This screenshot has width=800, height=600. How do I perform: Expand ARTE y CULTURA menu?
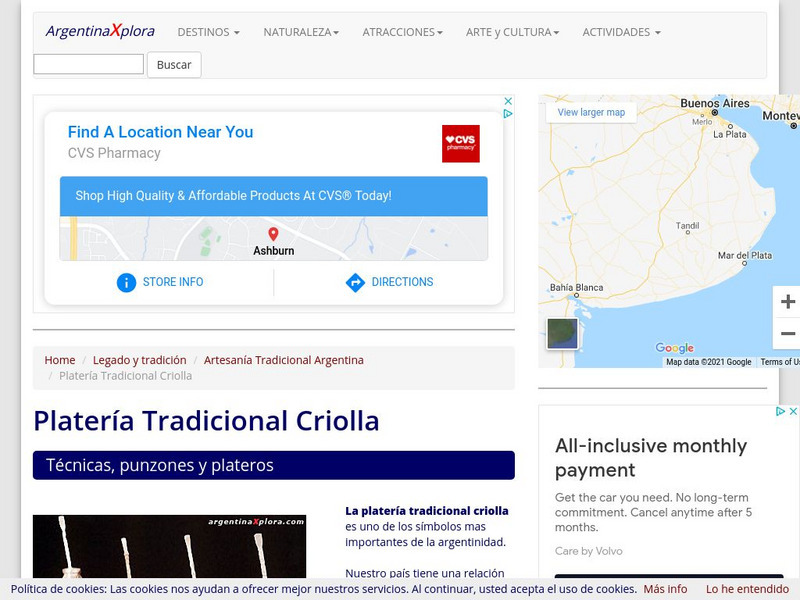tap(512, 32)
